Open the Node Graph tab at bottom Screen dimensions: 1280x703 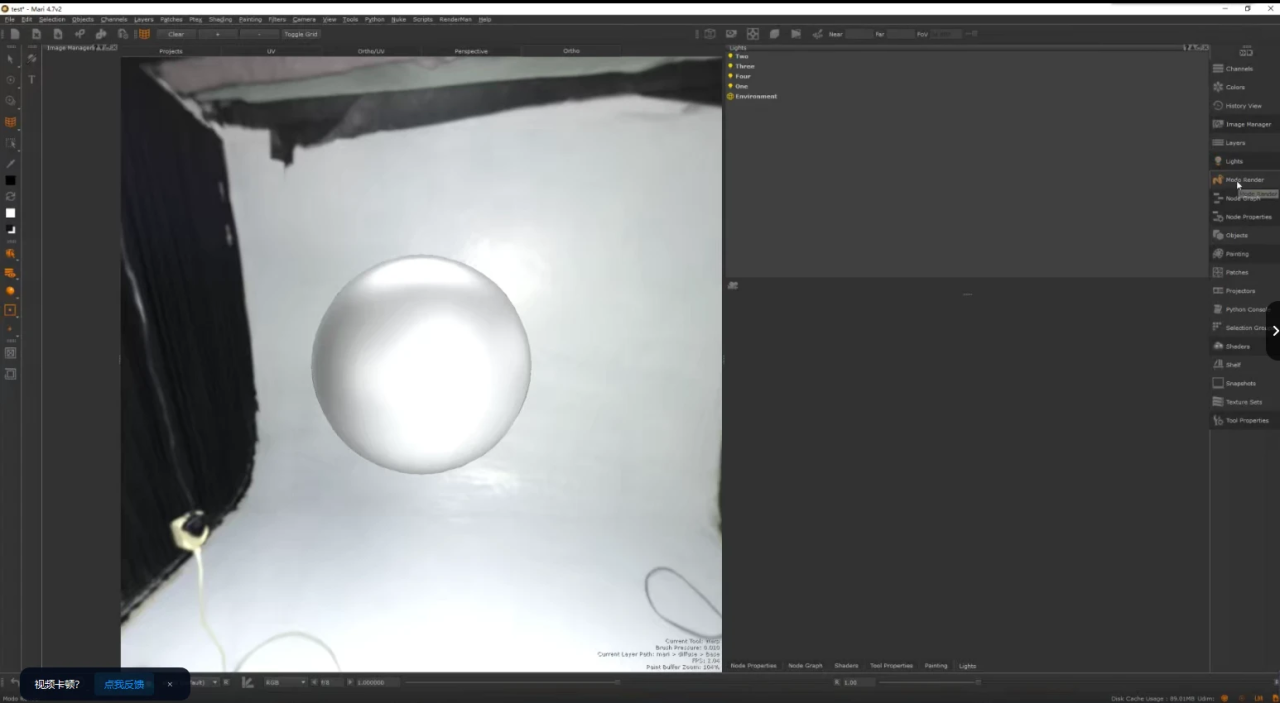coord(805,666)
